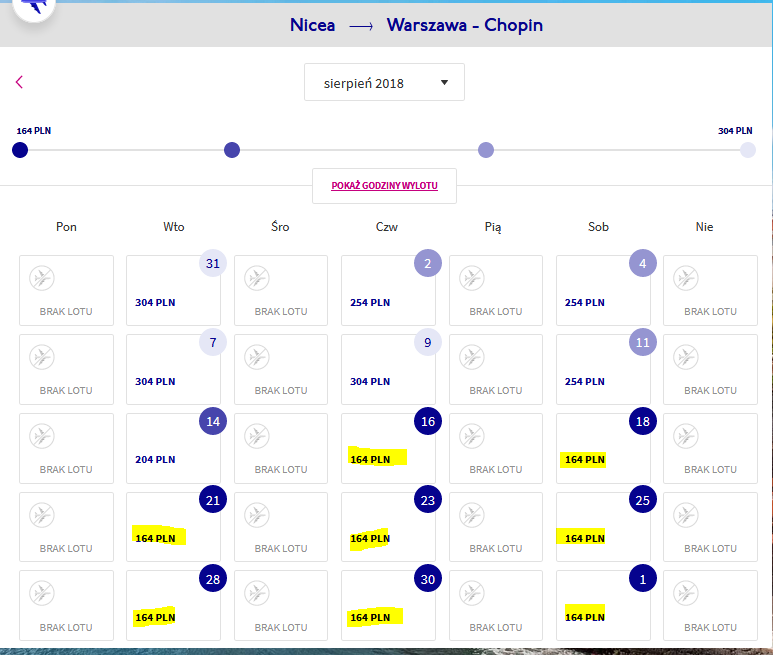Click the Nicea origin city in header
The height and width of the screenshot is (655, 773).
tap(312, 25)
